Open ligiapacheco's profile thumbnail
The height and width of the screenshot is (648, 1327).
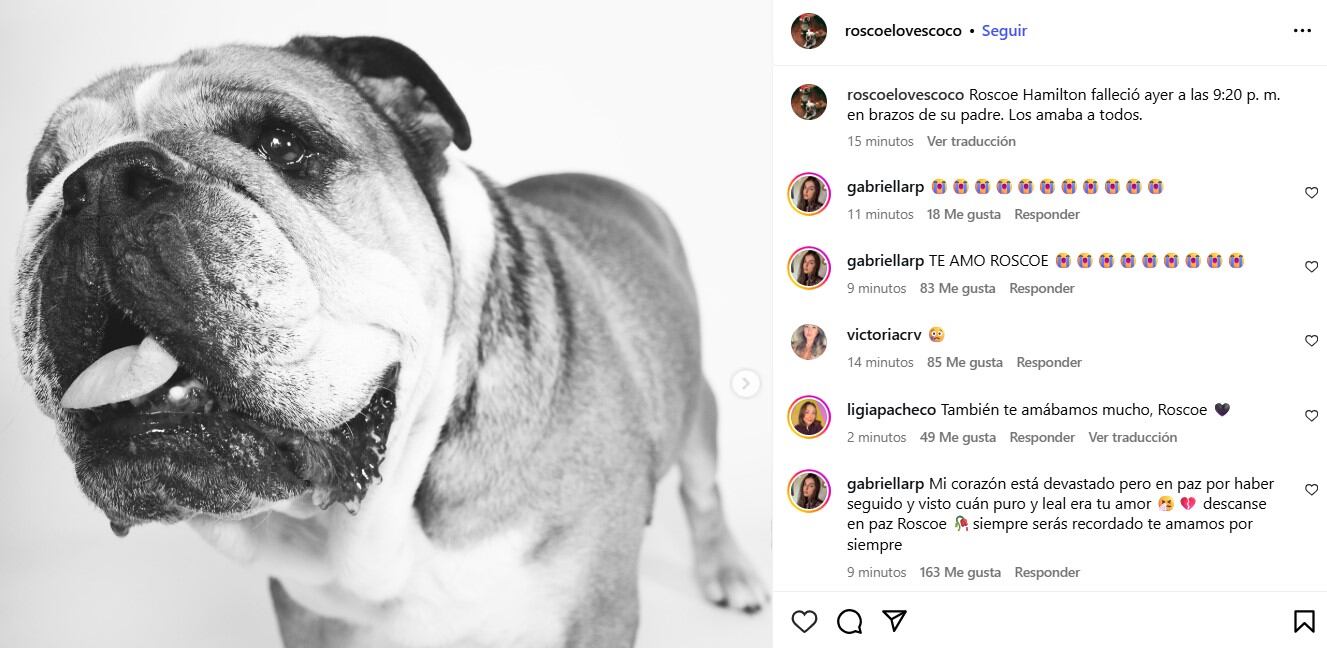click(x=808, y=416)
